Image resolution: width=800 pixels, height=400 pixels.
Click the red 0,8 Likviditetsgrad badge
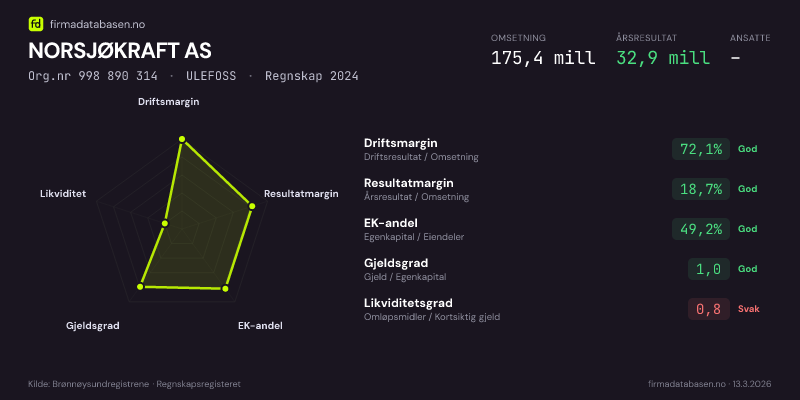coord(708,309)
